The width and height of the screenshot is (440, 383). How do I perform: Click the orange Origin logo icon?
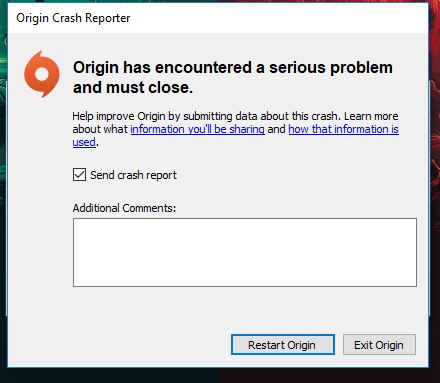point(42,74)
